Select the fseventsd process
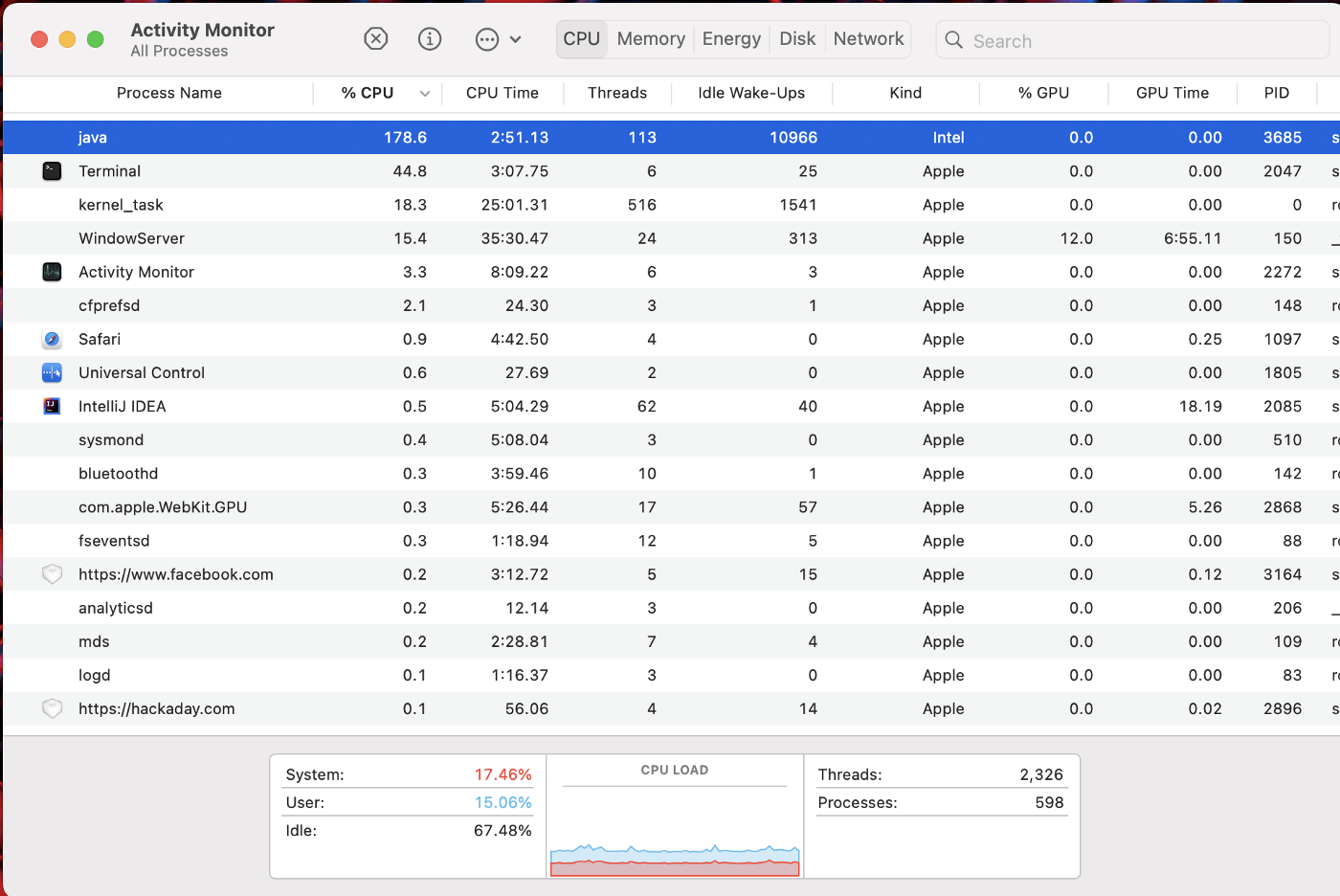This screenshot has width=1340, height=896. (x=114, y=541)
